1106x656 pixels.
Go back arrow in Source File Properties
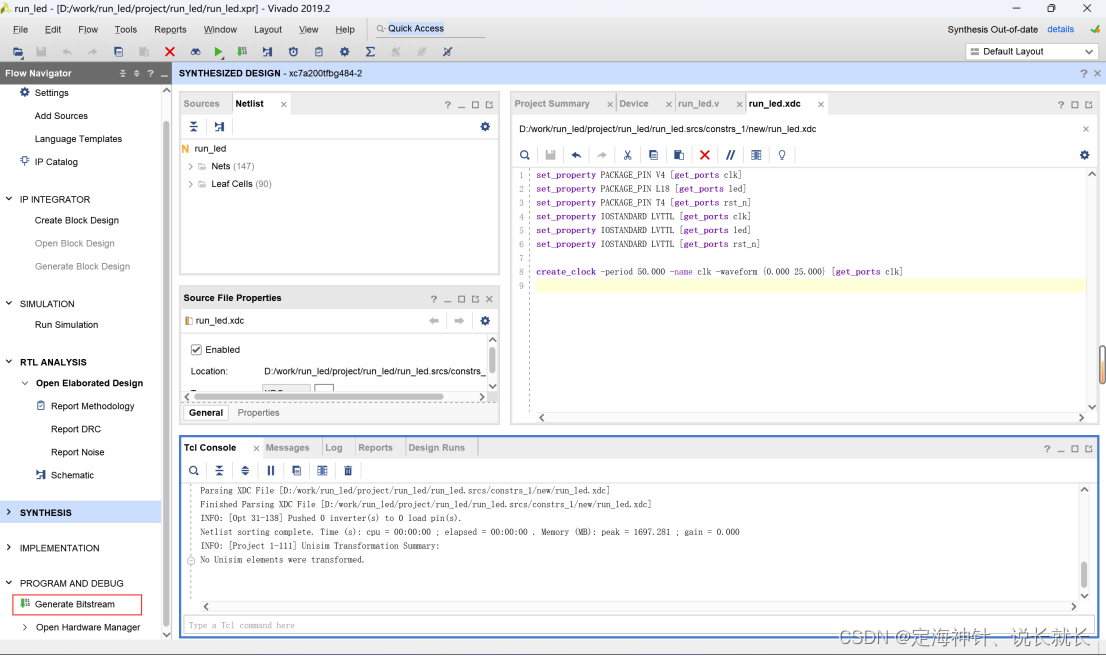(434, 321)
